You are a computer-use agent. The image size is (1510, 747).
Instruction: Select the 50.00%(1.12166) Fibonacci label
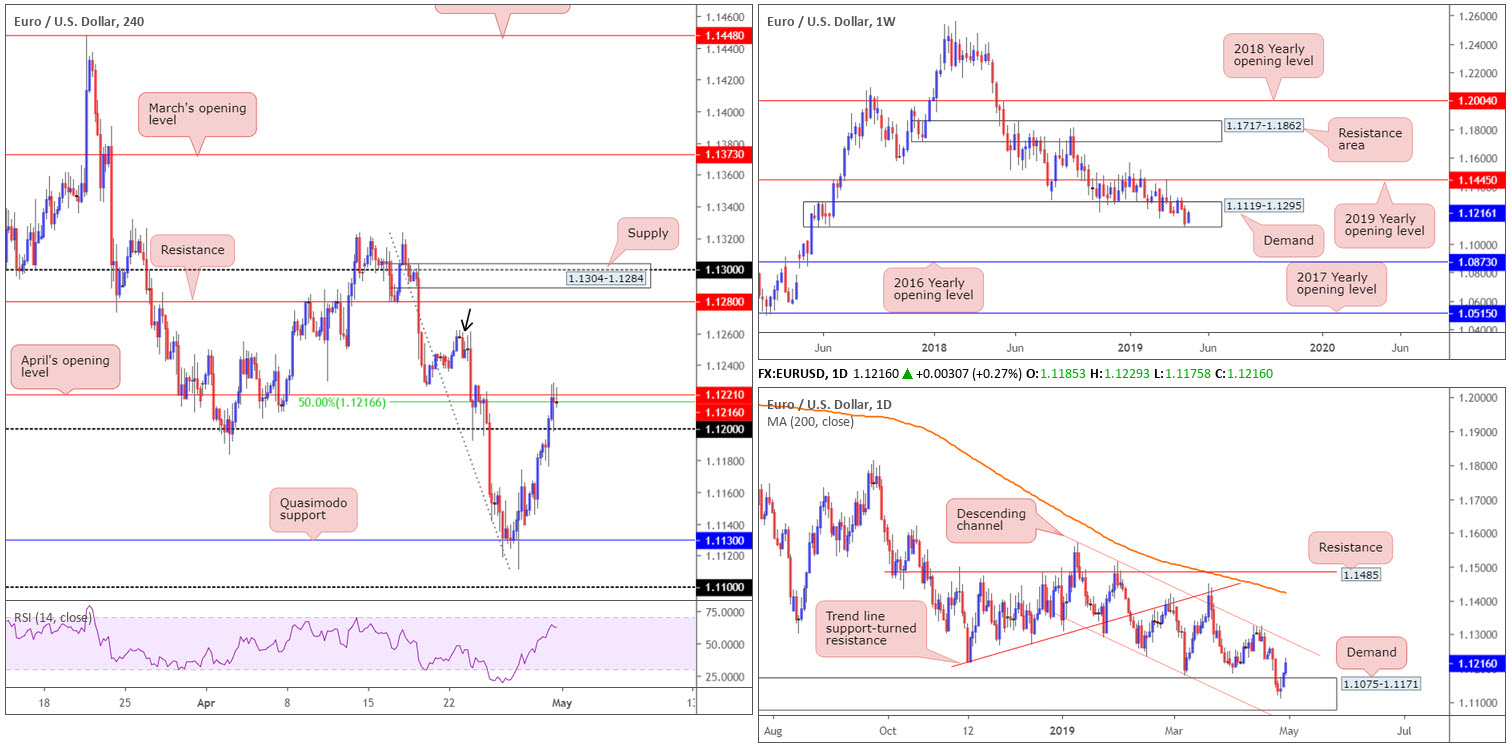[x=343, y=402]
